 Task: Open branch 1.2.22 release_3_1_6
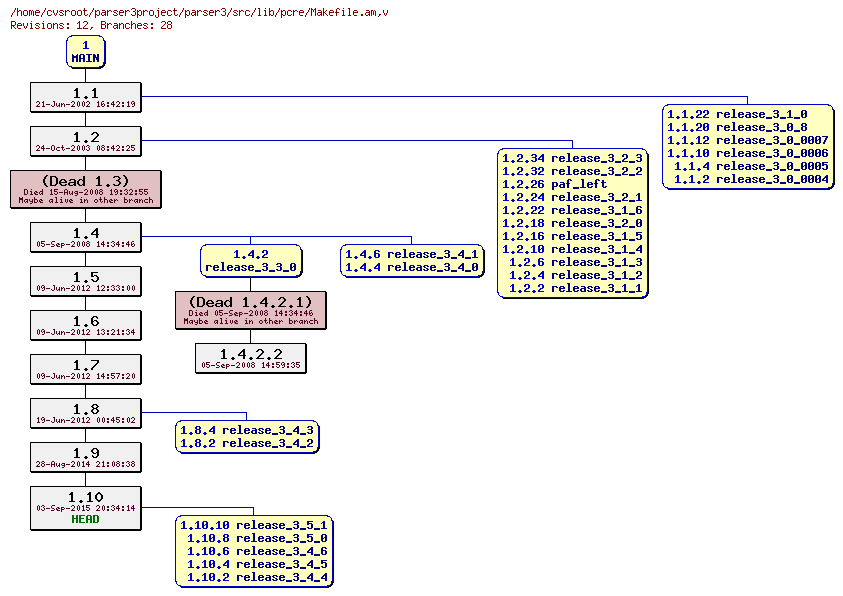click(x=573, y=210)
